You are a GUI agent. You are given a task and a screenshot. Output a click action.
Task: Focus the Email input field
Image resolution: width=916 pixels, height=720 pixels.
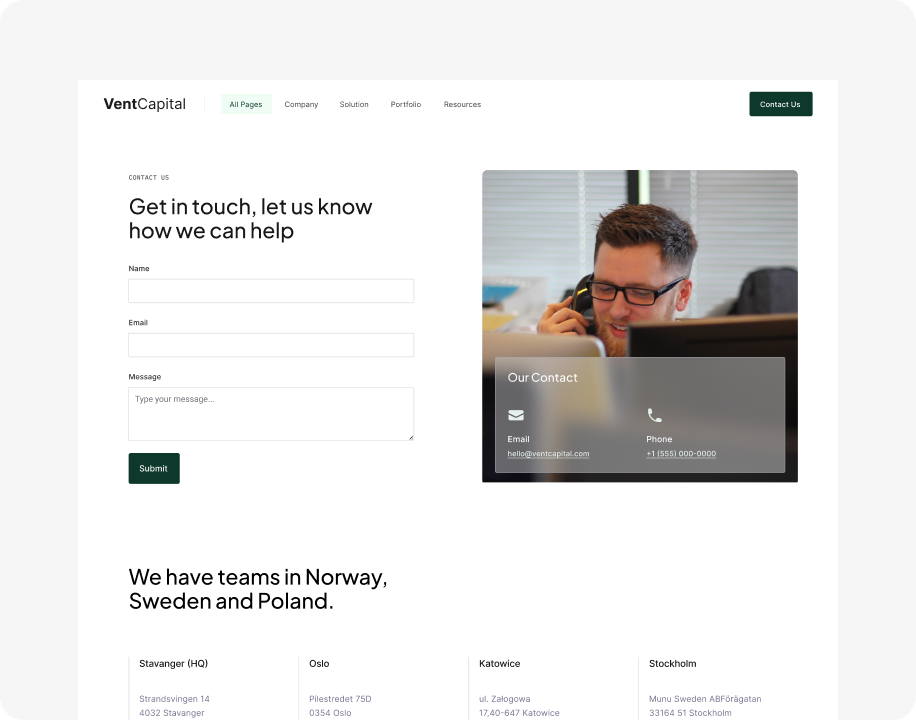(271, 345)
